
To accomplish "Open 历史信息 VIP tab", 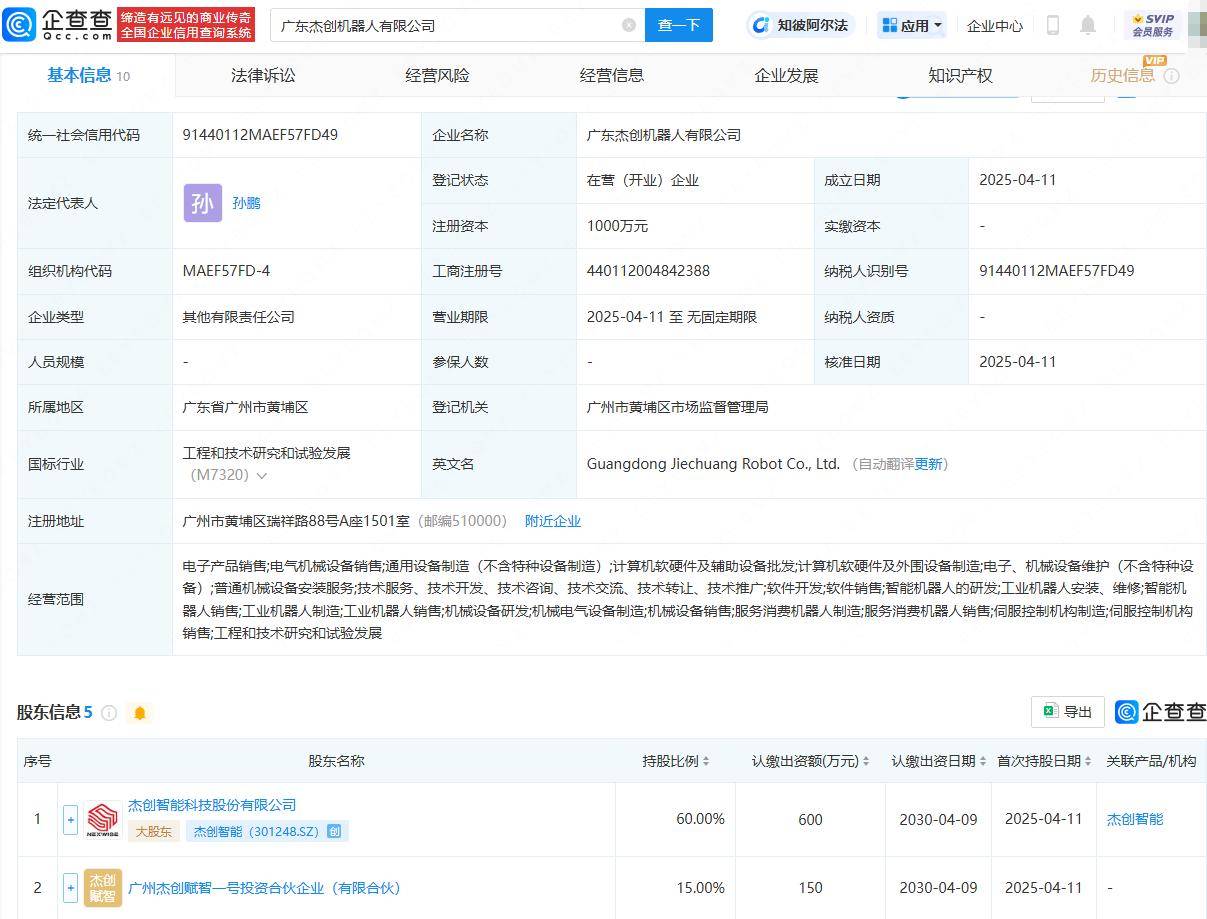I will click(x=1122, y=76).
